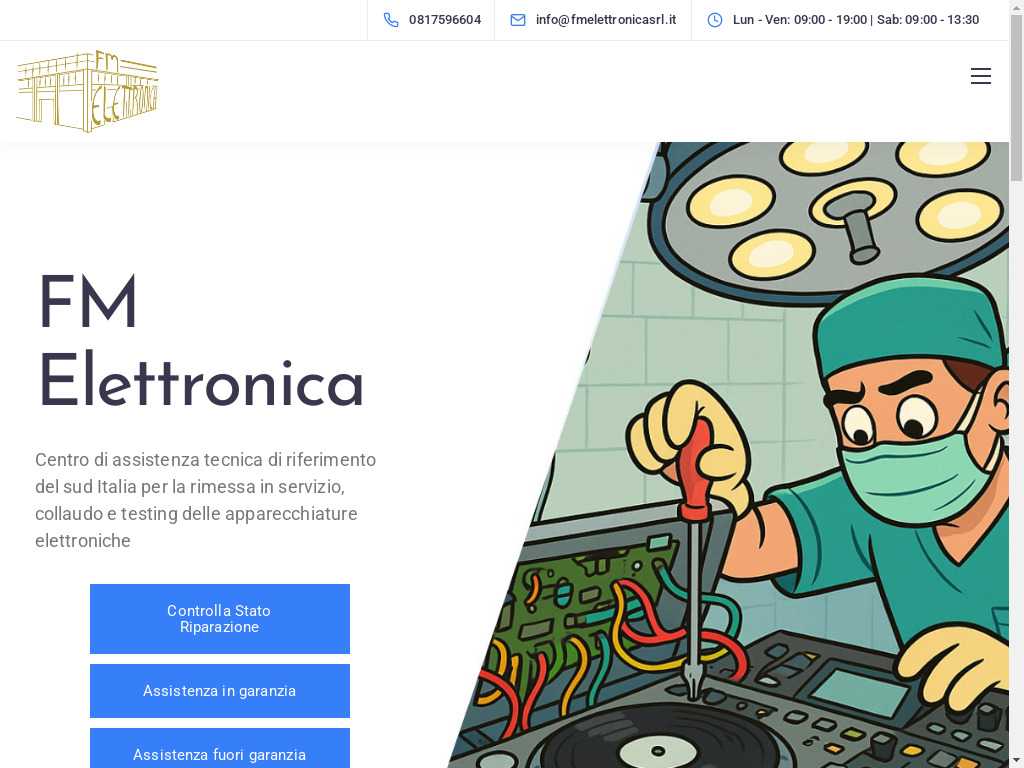Call phone number 0817596604
The width and height of the screenshot is (1024, 768).
(x=445, y=20)
